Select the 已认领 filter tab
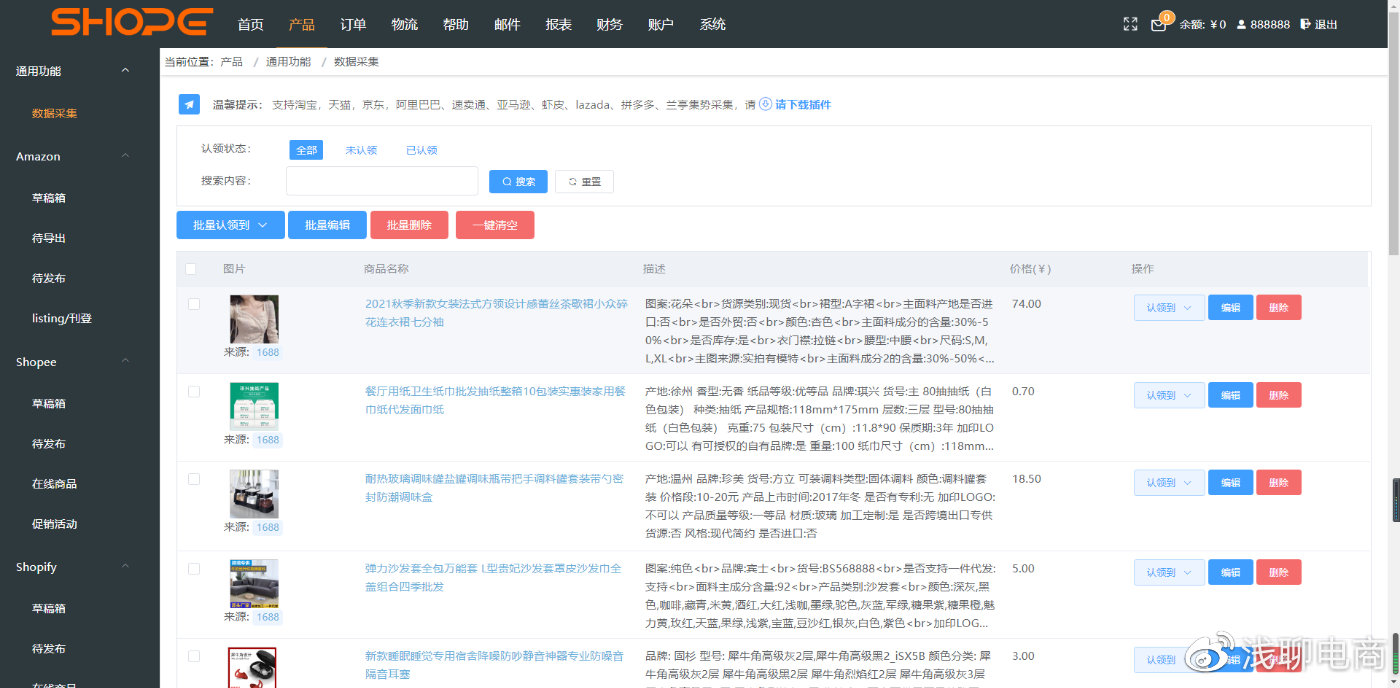This screenshot has height=688, width=1400. [x=421, y=149]
